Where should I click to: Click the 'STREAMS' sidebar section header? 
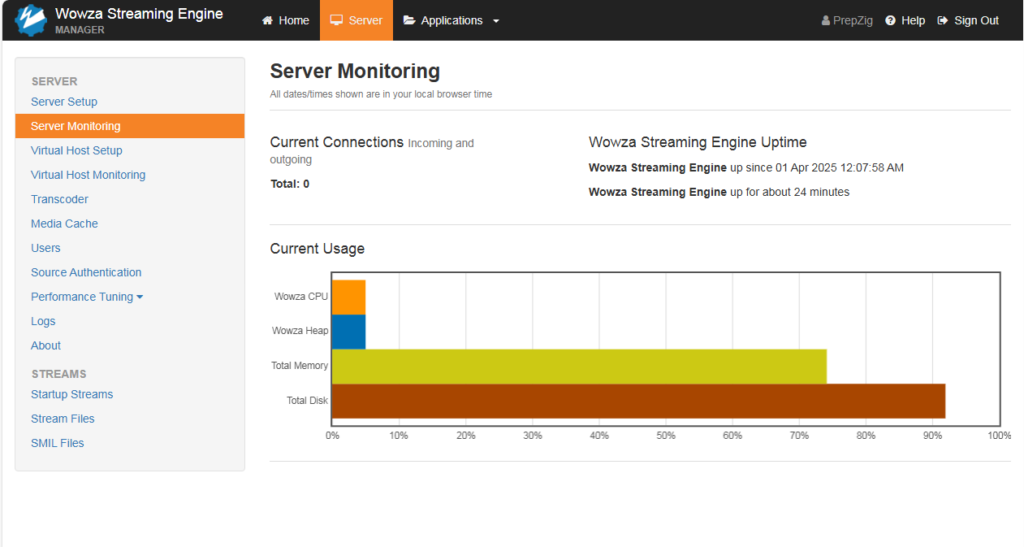click(59, 374)
